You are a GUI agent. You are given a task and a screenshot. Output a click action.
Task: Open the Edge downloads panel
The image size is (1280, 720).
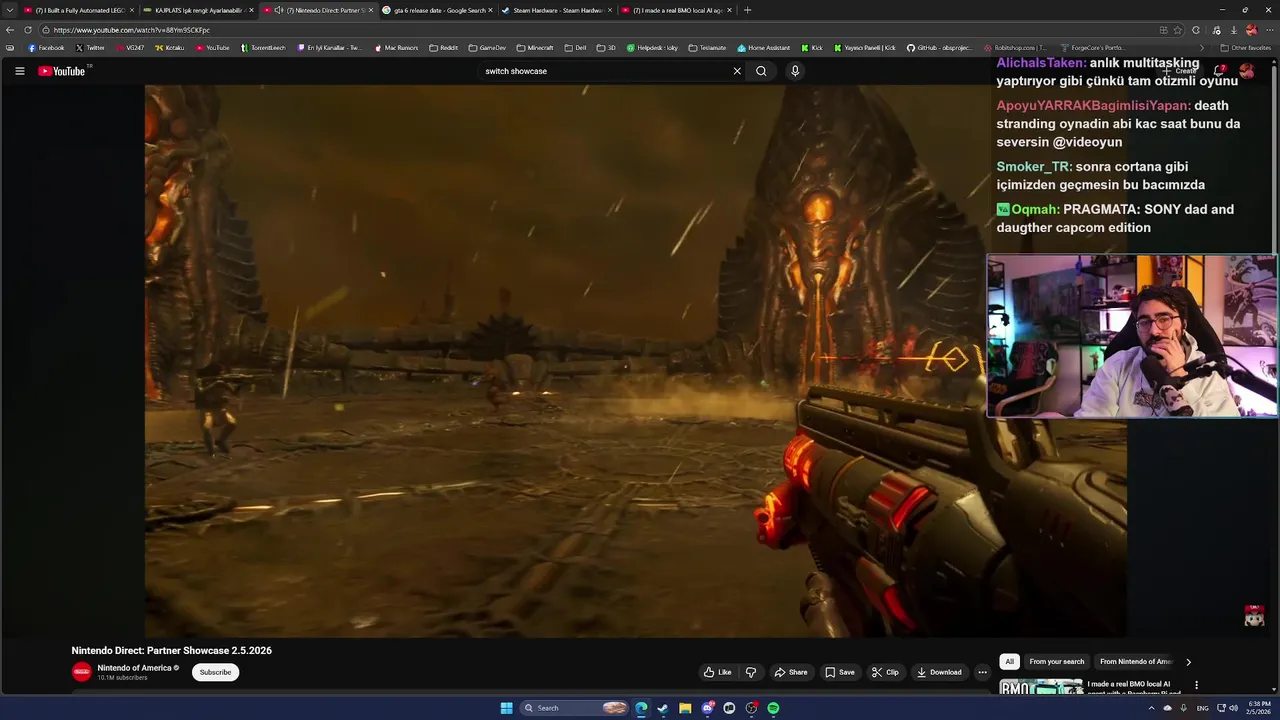point(1234,30)
